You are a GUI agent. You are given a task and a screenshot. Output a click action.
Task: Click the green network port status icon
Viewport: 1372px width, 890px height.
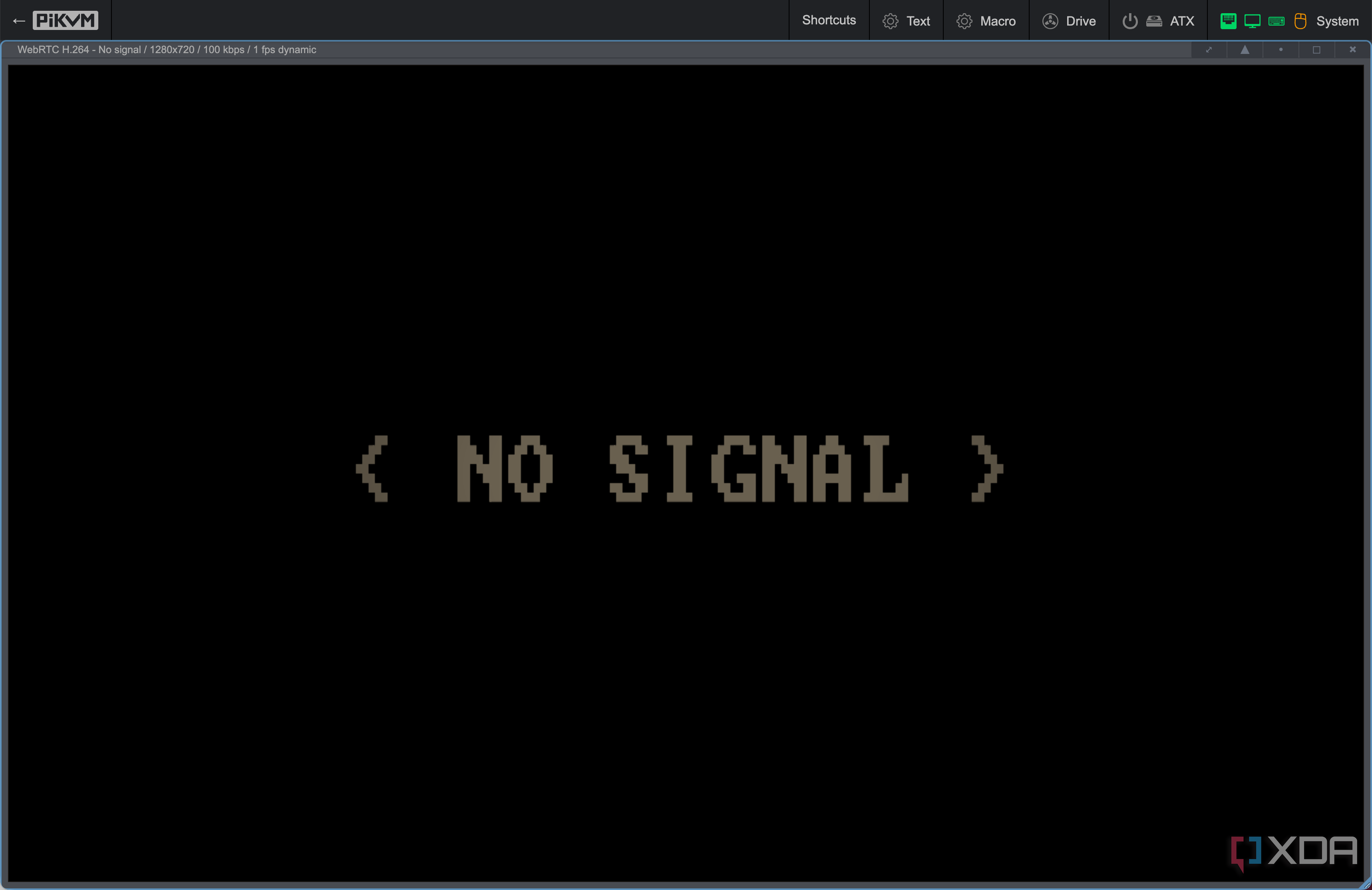1228,21
